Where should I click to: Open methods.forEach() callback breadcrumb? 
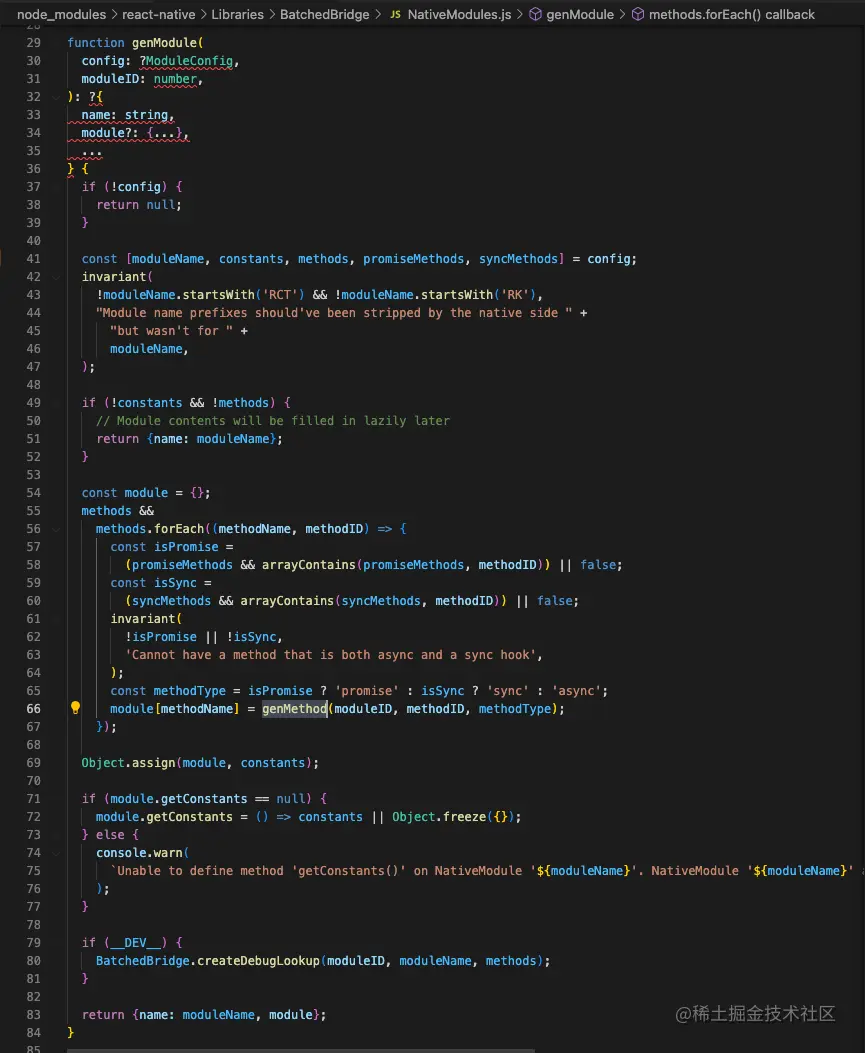[x=731, y=14]
